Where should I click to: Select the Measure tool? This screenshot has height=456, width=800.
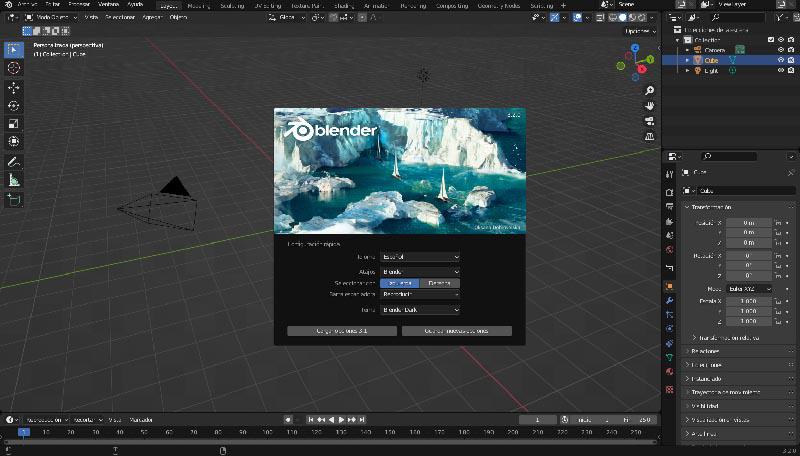14,180
